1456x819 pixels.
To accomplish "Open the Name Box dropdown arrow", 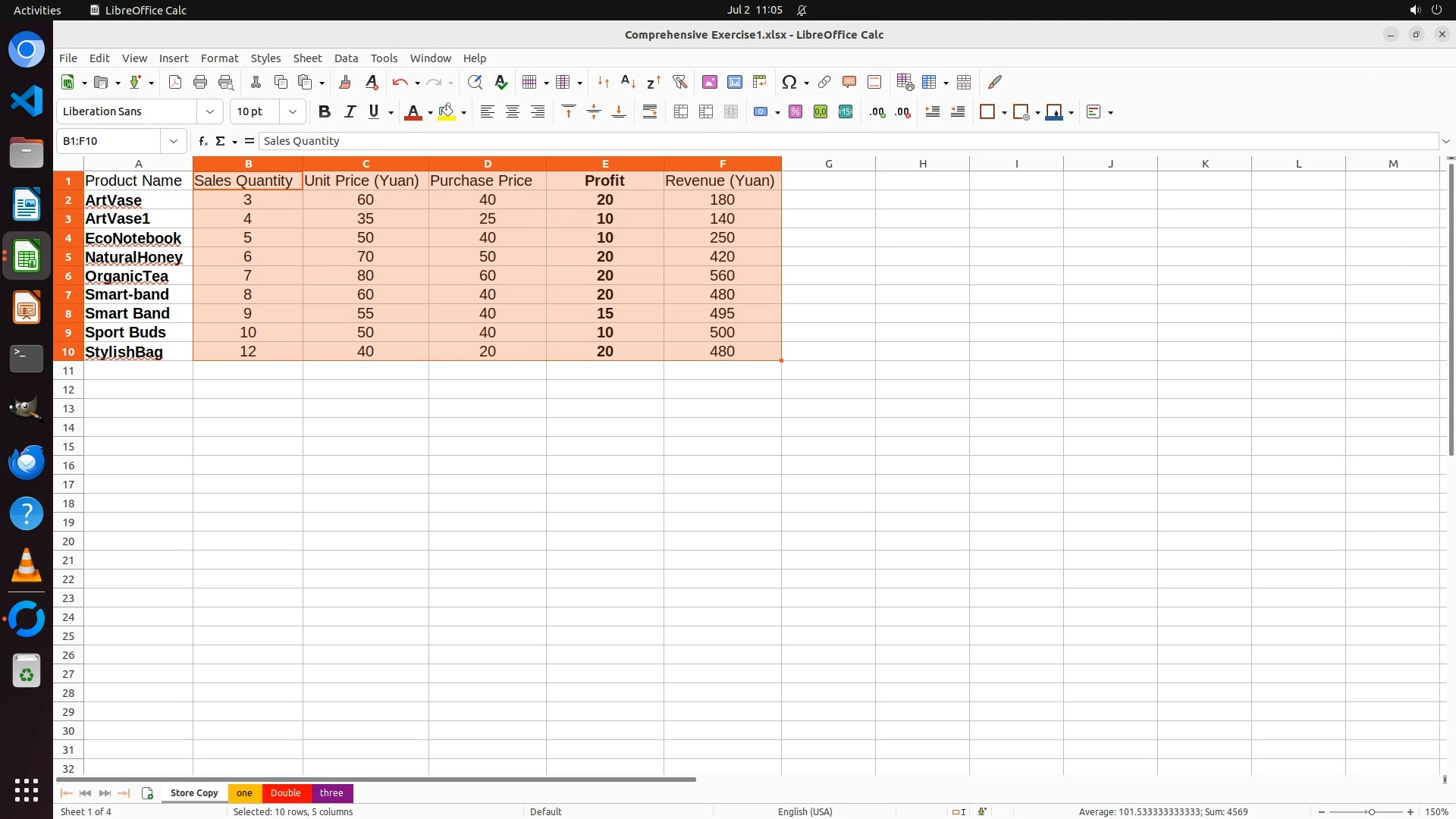I will click(174, 141).
